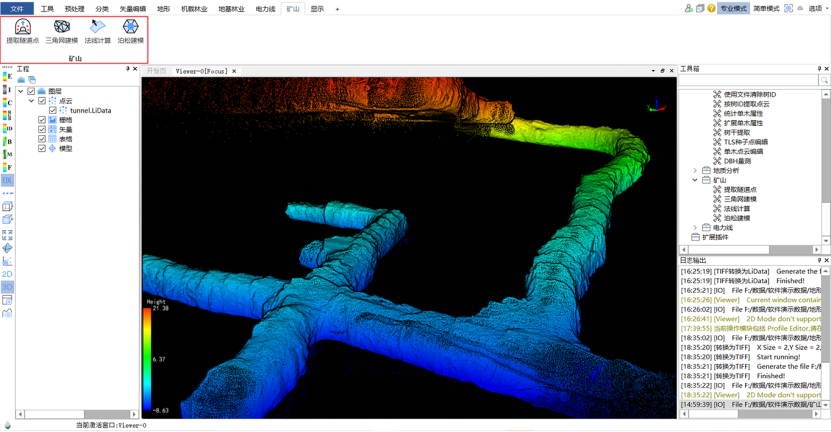Uncheck the 模型 layer checkbox
Image resolution: width=831 pixels, height=432 pixels.
[x=42, y=148]
